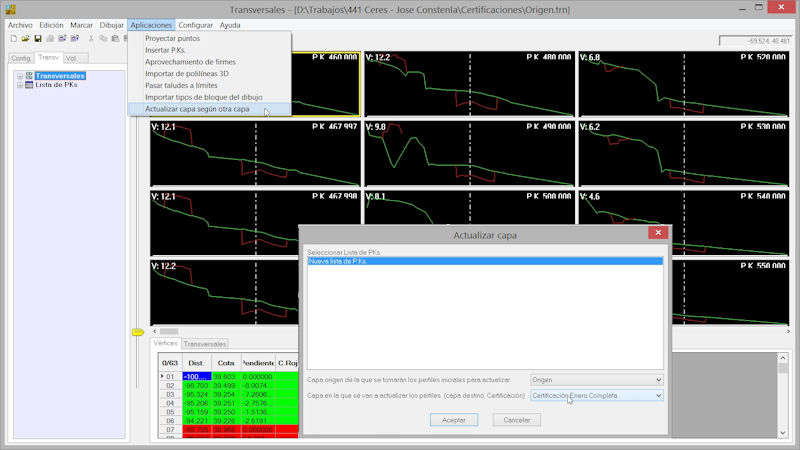Click the horizontal scrollbar left arrow
This screenshot has height=450, width=800.
tap(155, 331)
